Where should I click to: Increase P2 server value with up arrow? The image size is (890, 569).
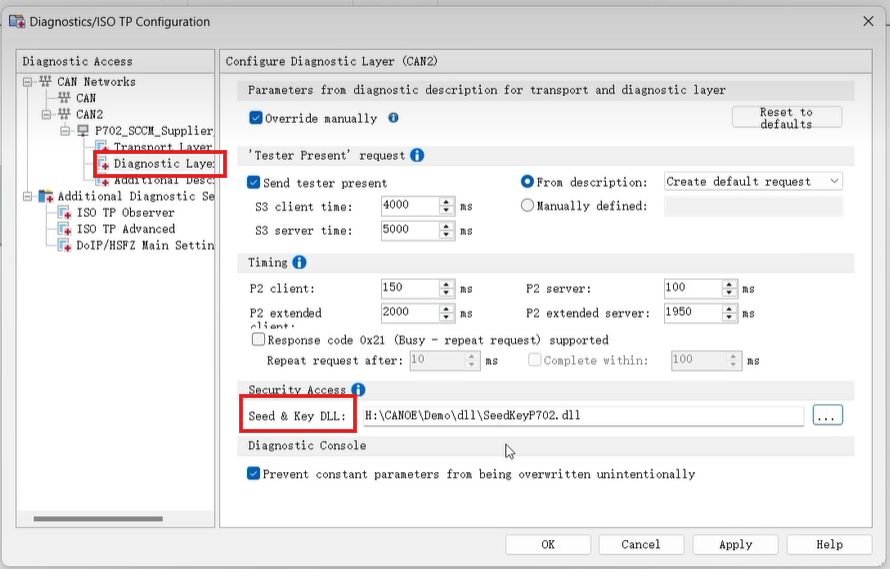click(730, 284)
